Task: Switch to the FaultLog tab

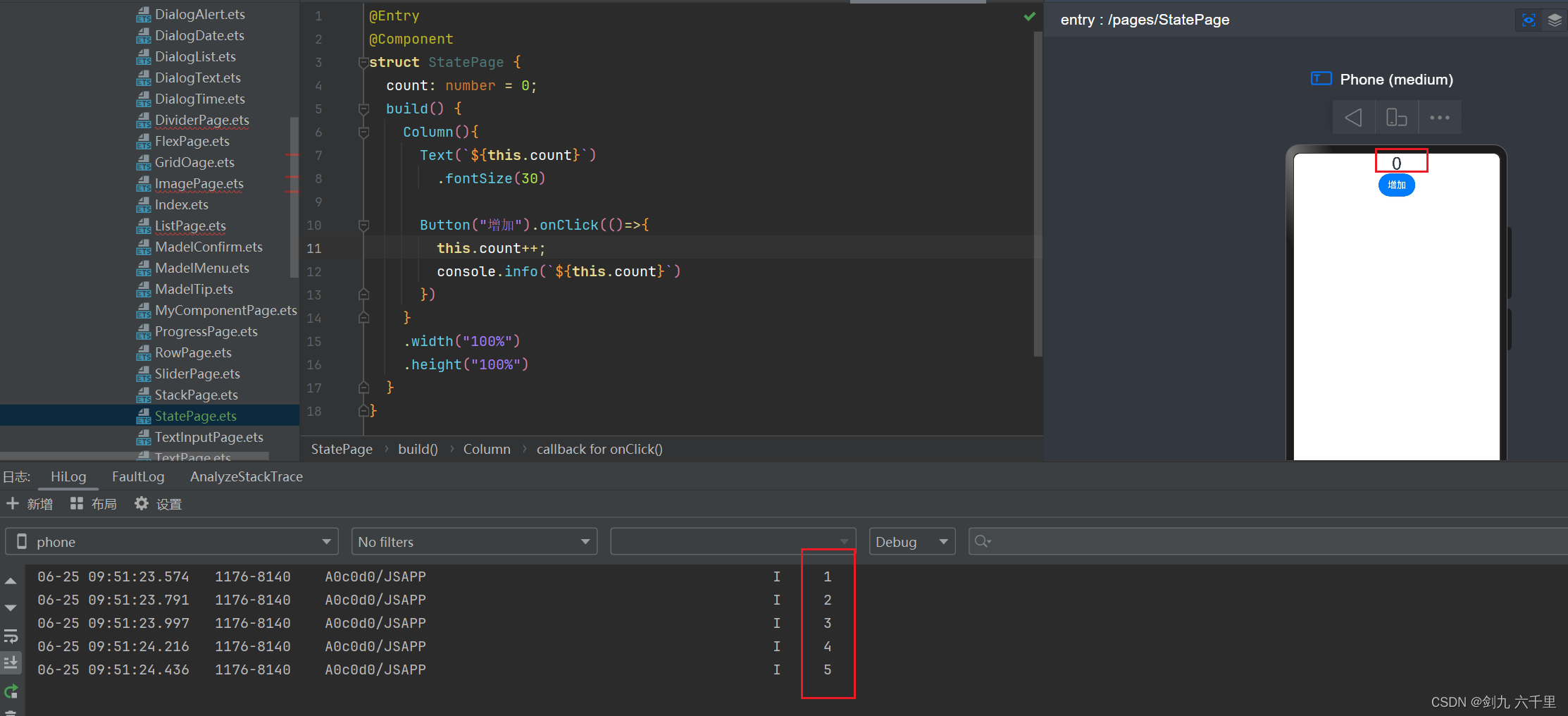Action: pos(138,476)
